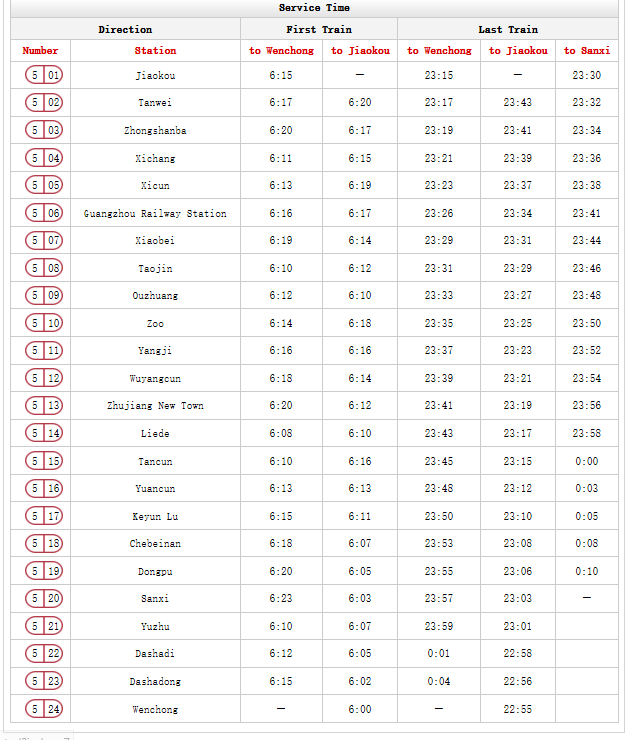The image size is (626, 740).
Task: Click the 5|06 station number badge
Action: pyautogui.click(x=44, y=213)
